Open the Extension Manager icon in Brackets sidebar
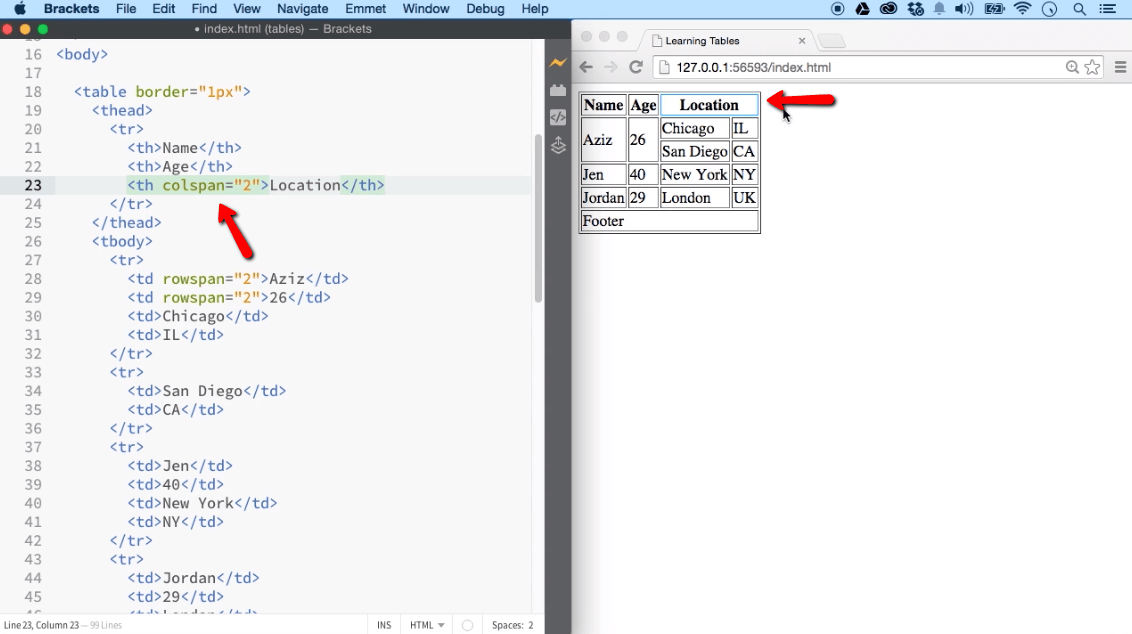This screenshot has height=634, width=1132. (x=557, y=89)
